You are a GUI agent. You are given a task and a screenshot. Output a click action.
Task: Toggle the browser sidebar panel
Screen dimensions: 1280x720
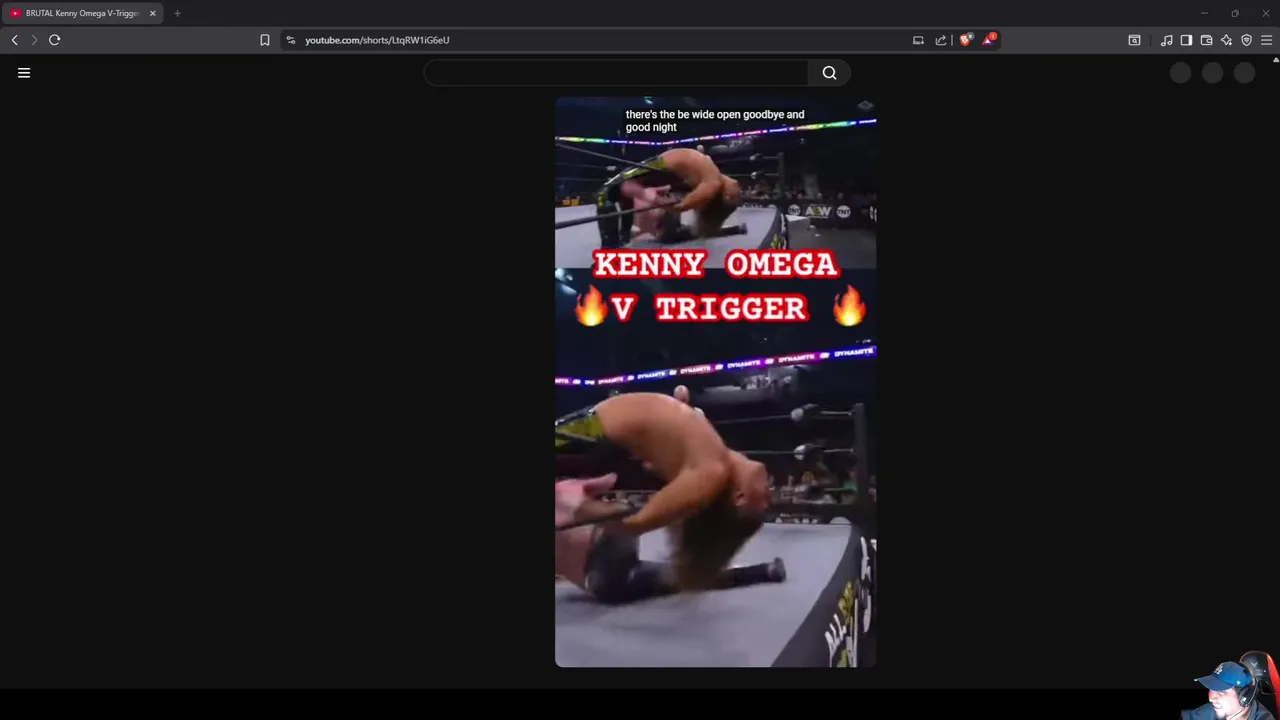1186,40
